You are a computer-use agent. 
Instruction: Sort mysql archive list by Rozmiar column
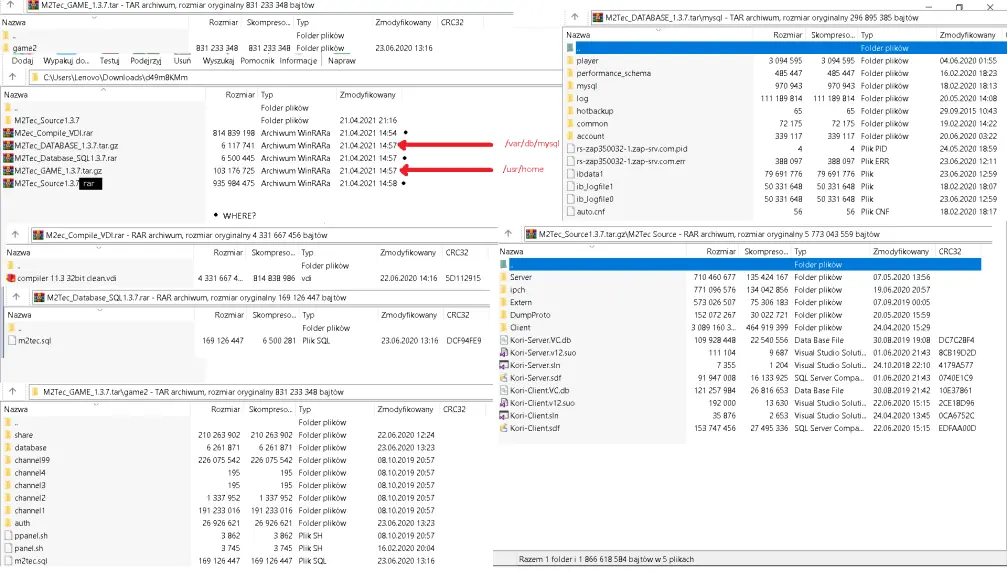click(786, 34)
